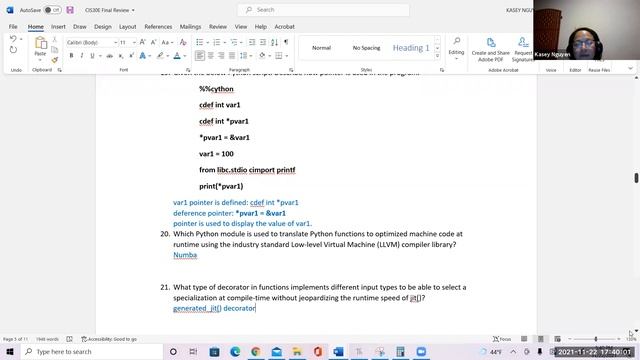
Task: Switch to Read Mode view icon
Action: click(x=524, y=339)
